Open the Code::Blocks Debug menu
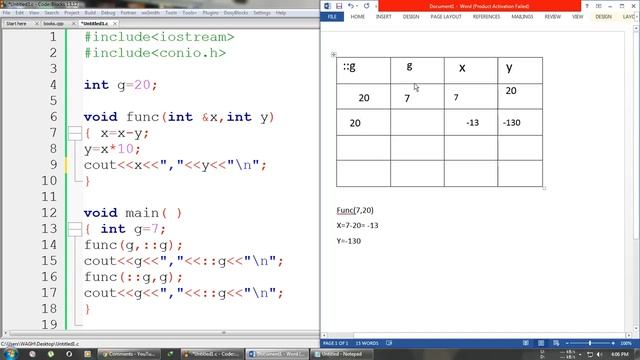This screenshot has width=640, height=360. 108,13
